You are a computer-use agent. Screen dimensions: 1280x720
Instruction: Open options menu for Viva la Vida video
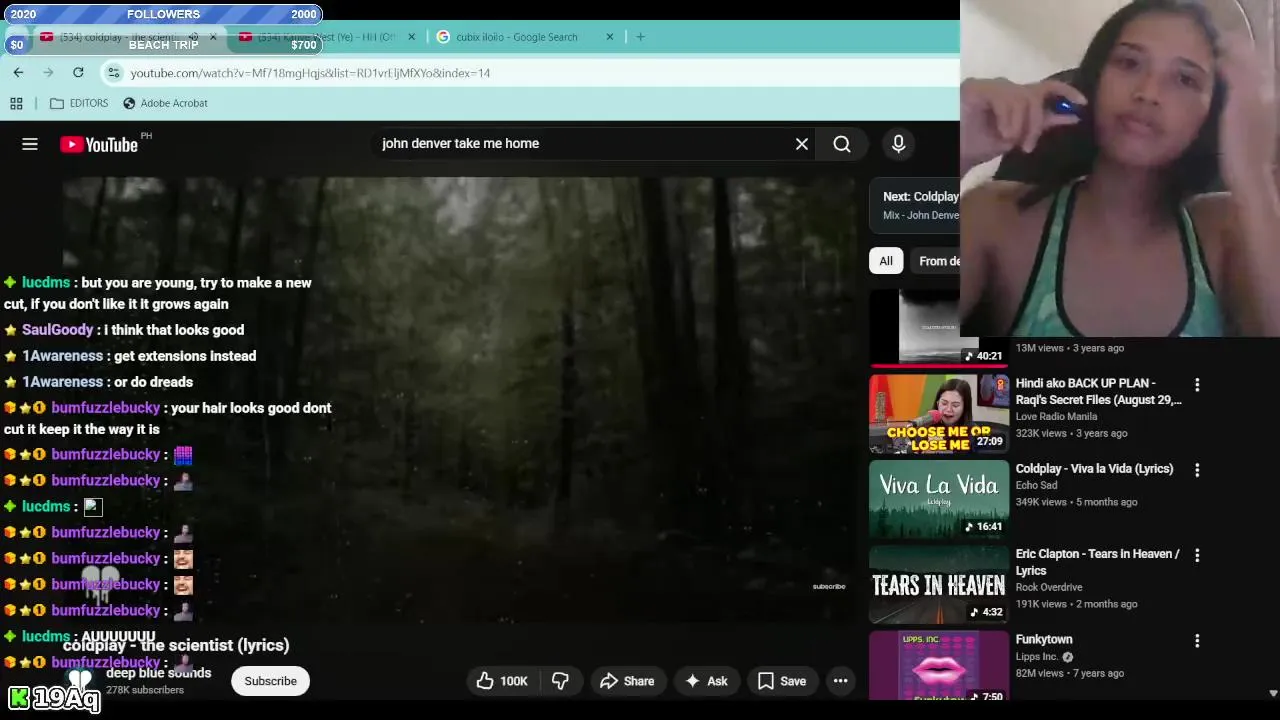(x=1197, y=469)
